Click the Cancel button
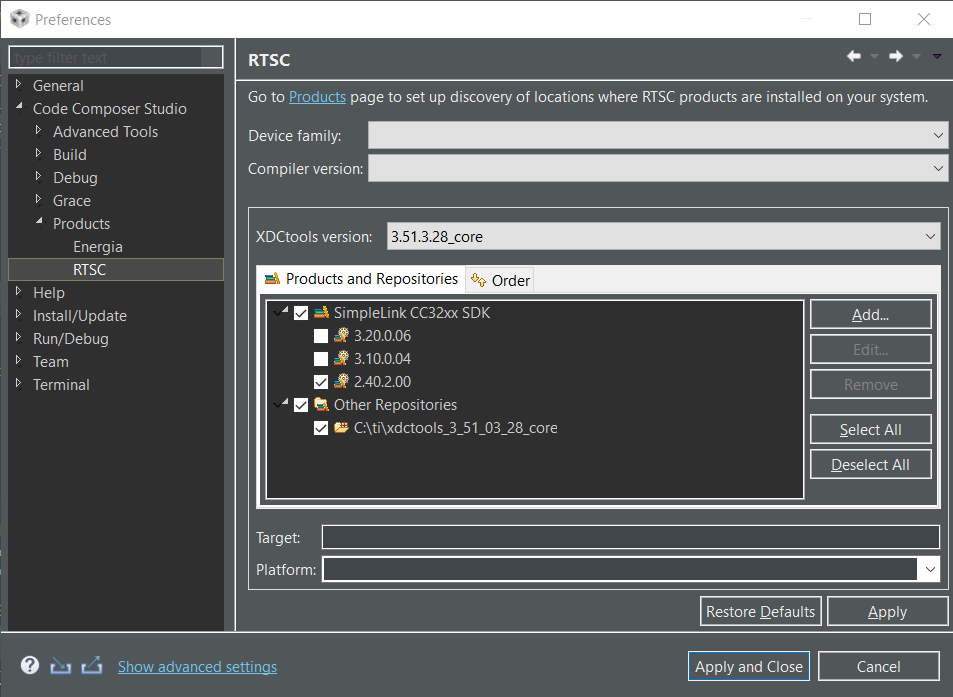The width and height of the screenshot is (953, 697). [878, 667]
